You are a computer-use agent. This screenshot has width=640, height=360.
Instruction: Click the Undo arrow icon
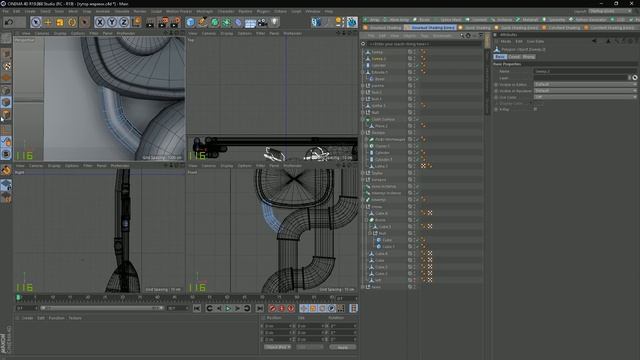9,22
